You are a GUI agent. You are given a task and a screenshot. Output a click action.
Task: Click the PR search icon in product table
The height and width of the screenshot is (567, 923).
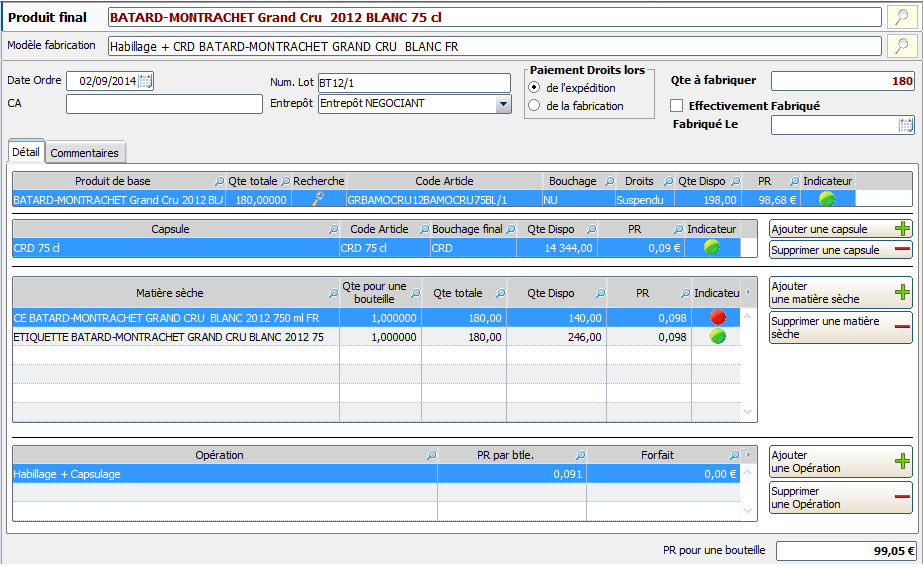pos(795,181)
